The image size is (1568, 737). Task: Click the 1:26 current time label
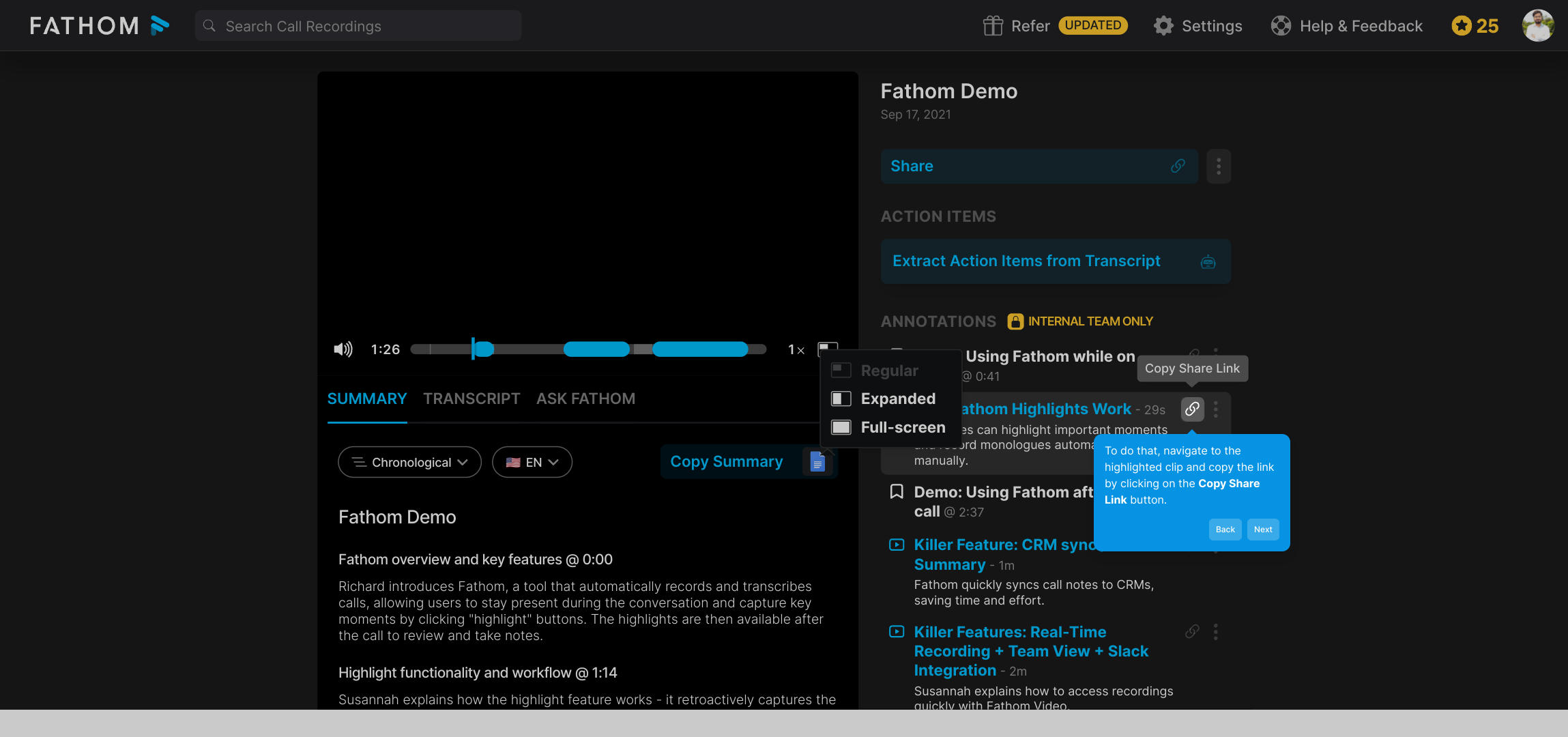click(x=386, y=349)
